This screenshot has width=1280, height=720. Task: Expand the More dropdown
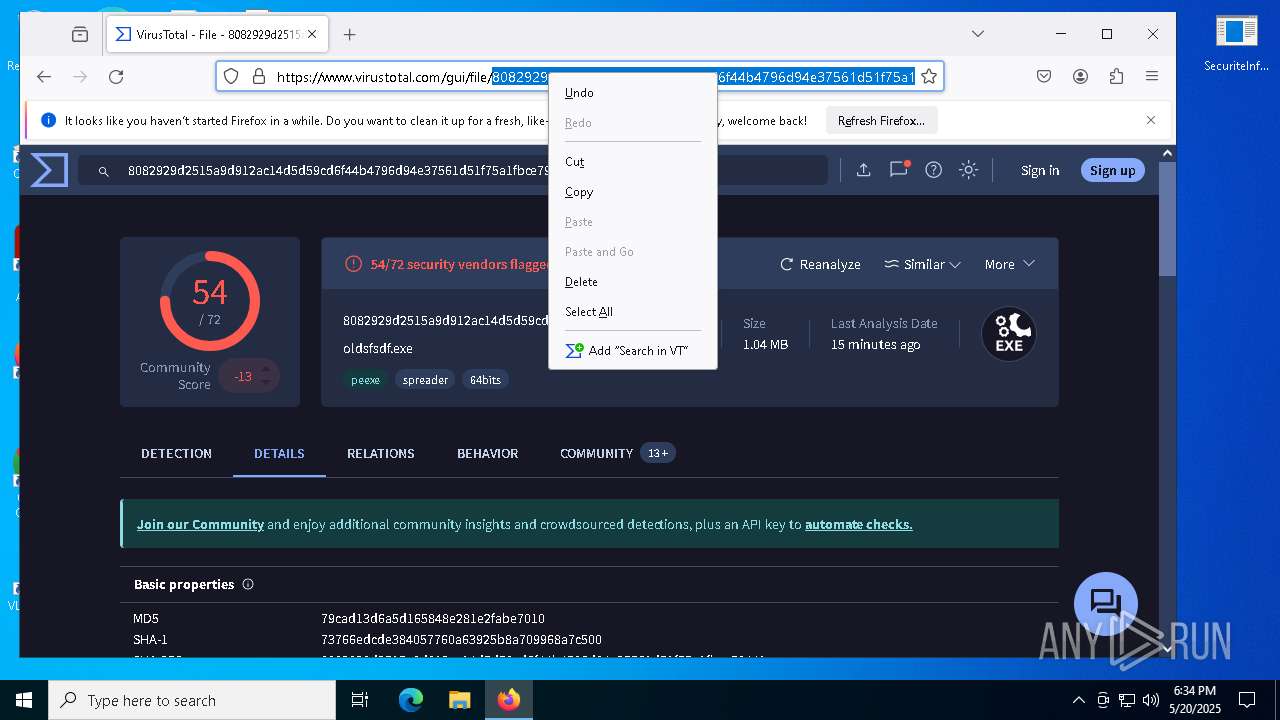pos(1009,264)
